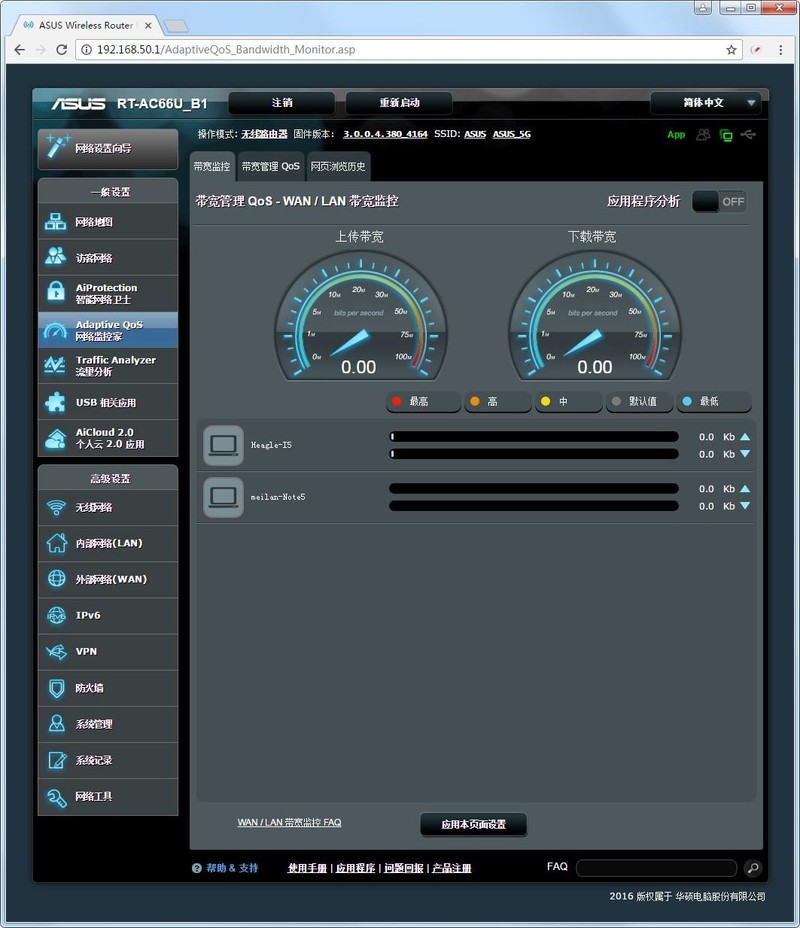Close the ASUS Wireless Router browser tab

[x=148, y=25]
